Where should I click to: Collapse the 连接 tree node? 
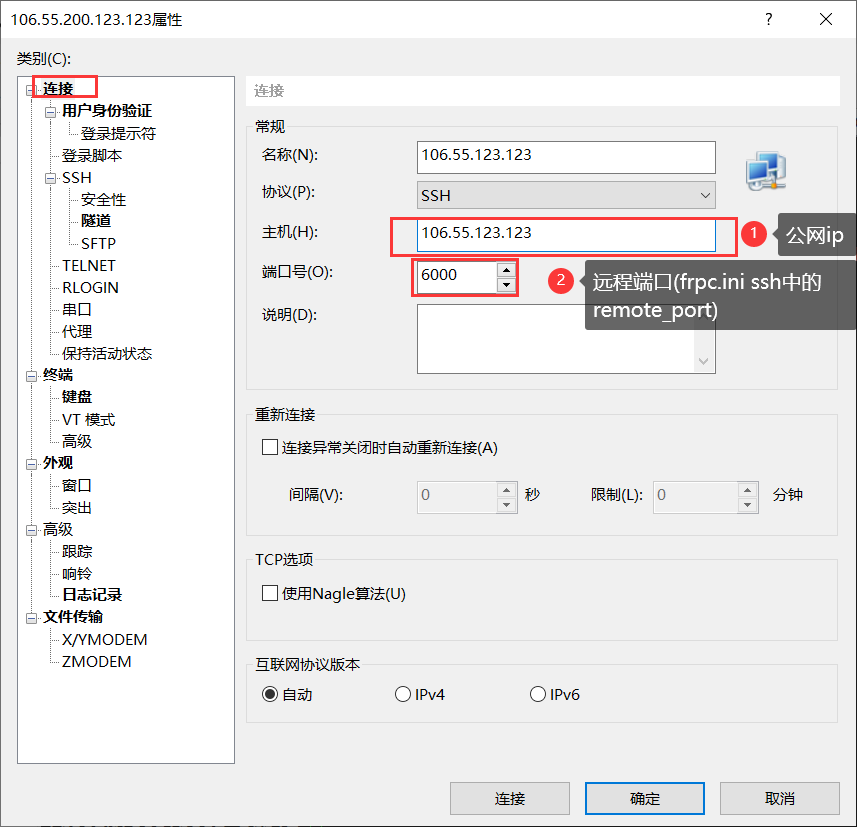point(31,90)
